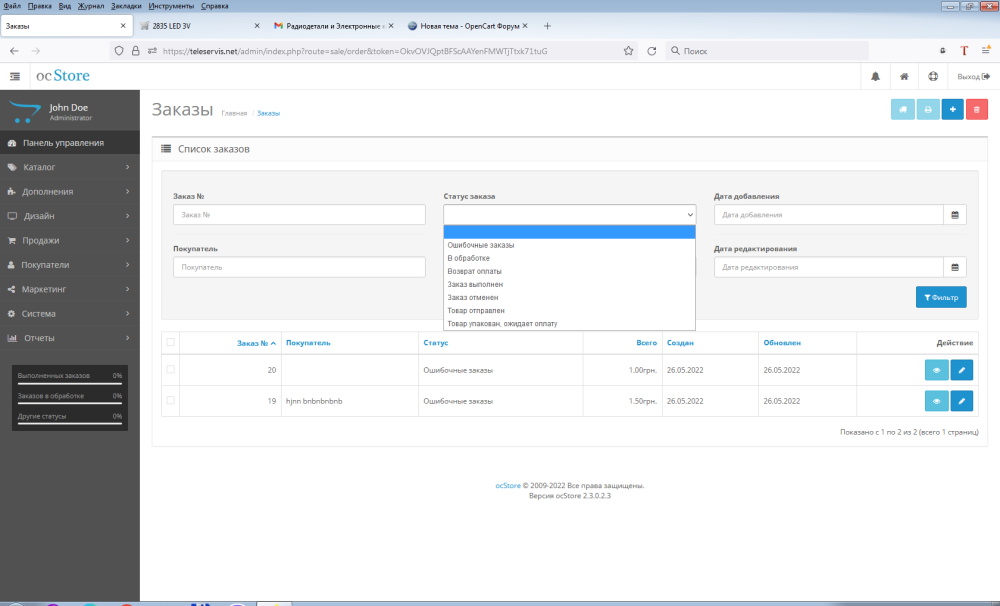Select the blank status option

point(570,232)
